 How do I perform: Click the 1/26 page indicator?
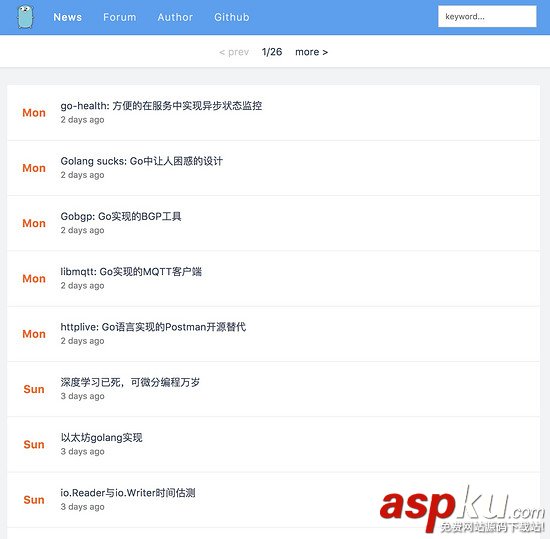(x=272, y=52)
